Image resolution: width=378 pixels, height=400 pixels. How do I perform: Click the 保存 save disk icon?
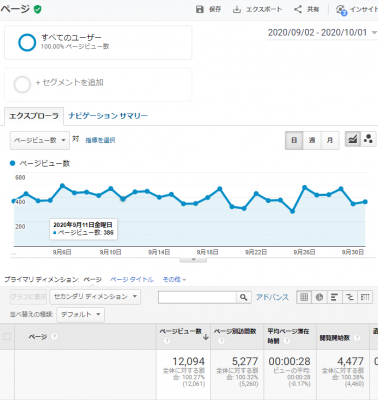pyautogui.click(x=200, y=9)
